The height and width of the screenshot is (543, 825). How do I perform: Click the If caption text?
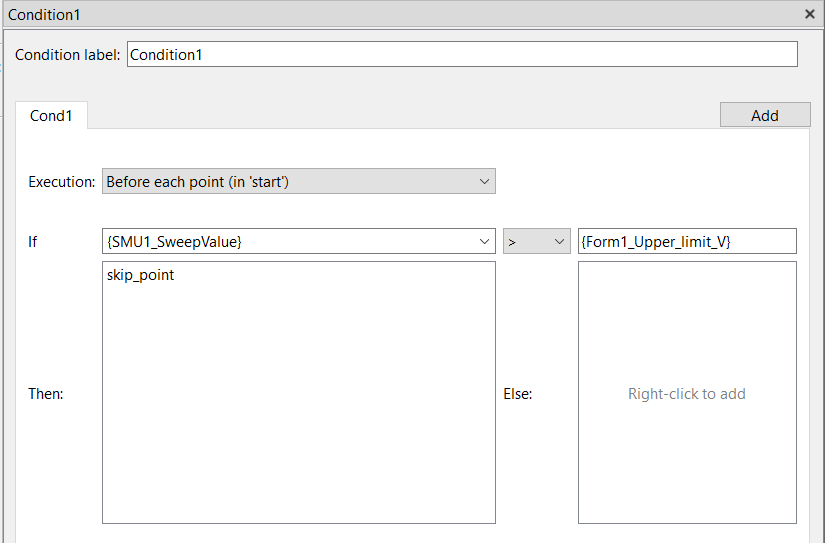(x=33, y=242)
